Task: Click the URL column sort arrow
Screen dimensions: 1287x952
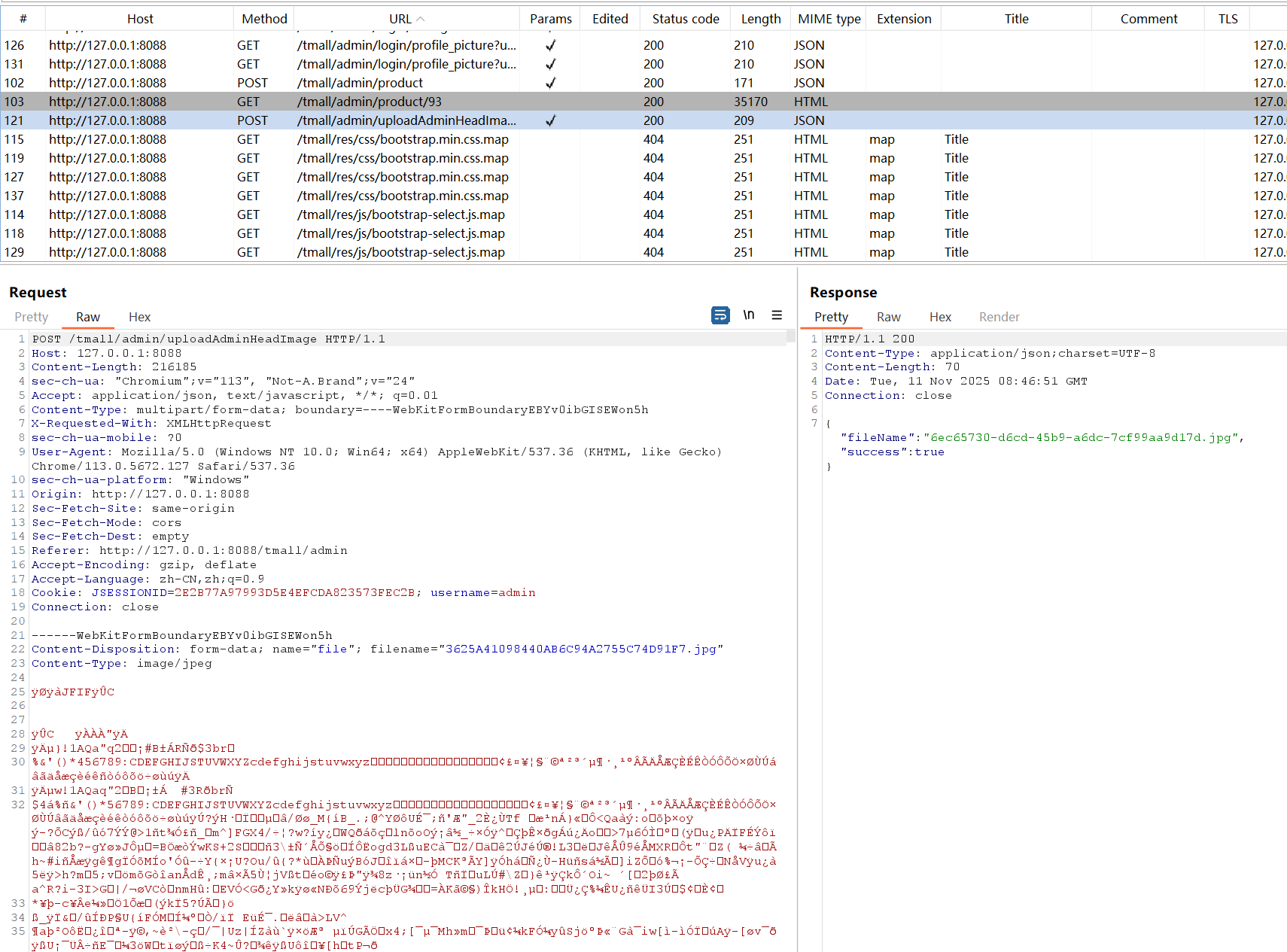Action: (421, 19)
